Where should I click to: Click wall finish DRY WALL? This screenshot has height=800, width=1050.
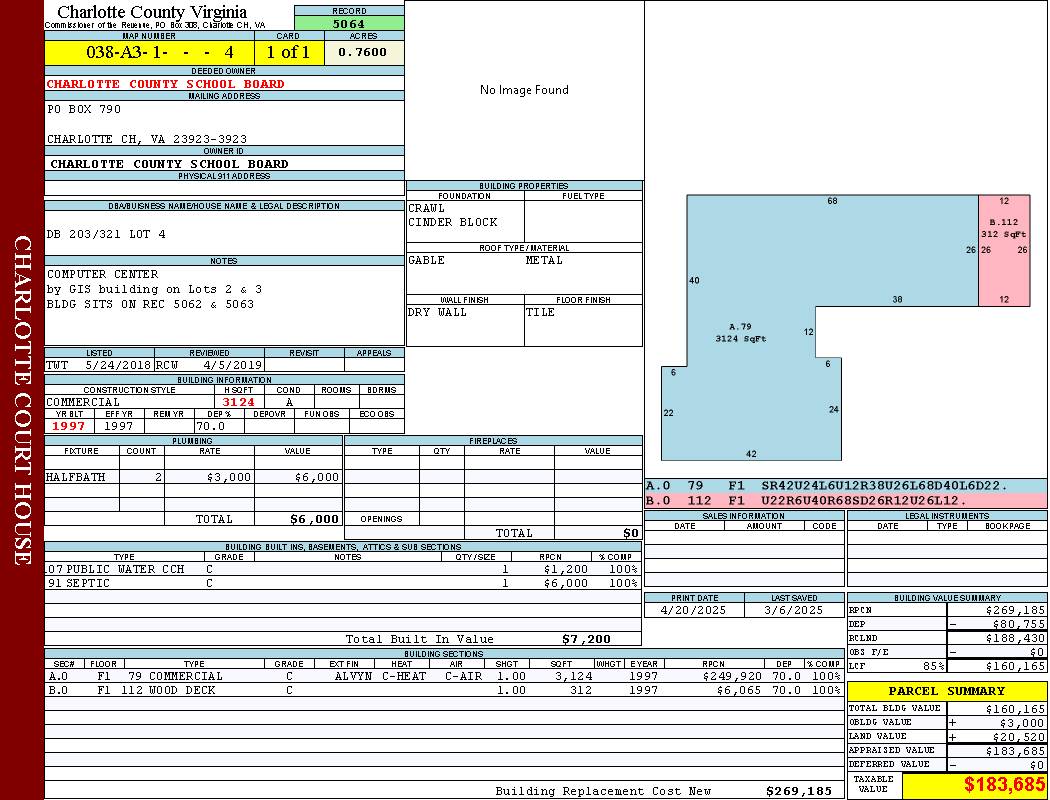pos(437,312)
